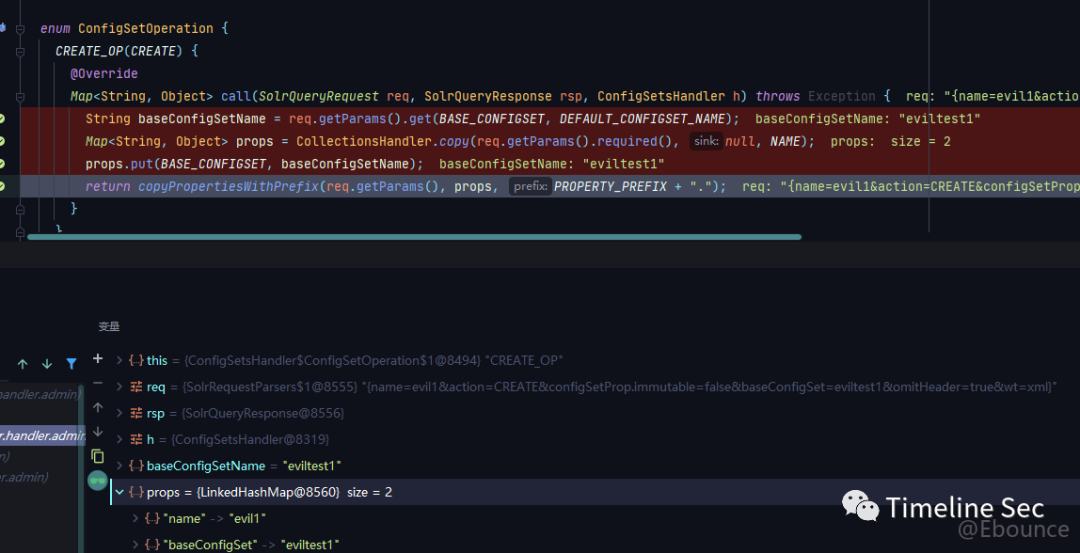Select the ConfigSetsHandler@8319 value

click(251, 439)
